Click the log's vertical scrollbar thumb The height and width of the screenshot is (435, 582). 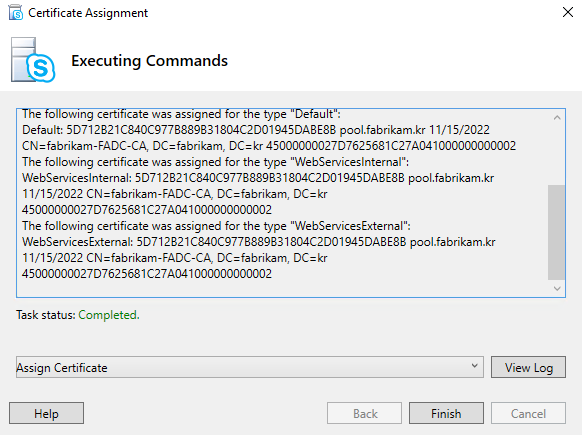(556, 232)
